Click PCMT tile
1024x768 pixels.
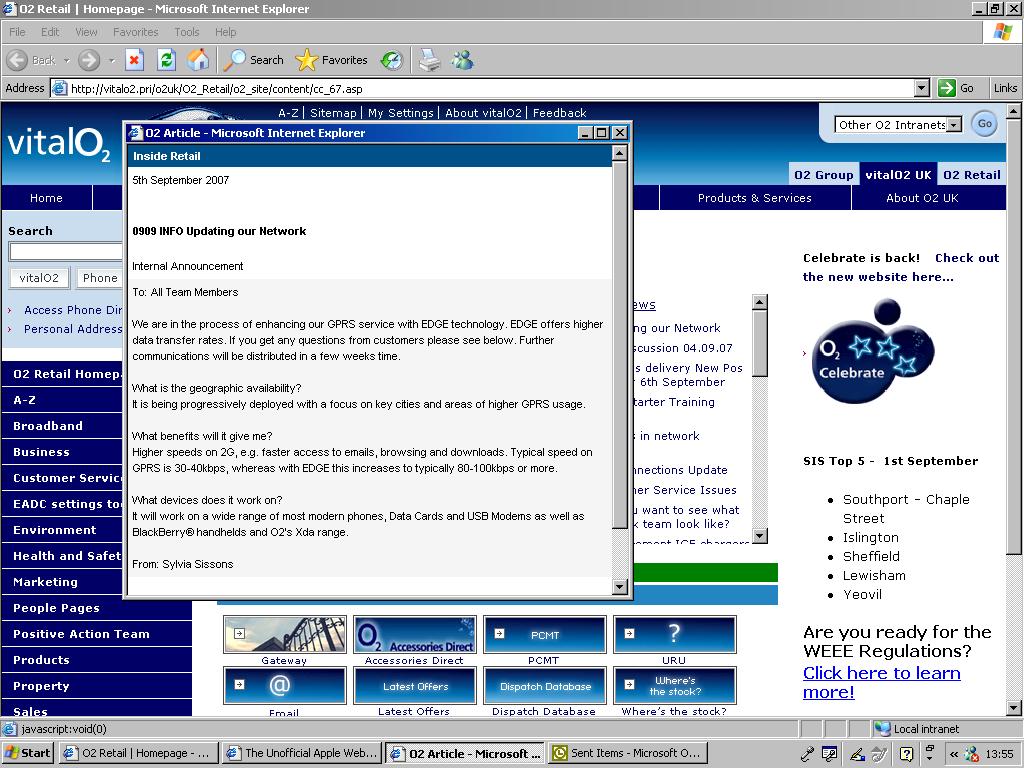click(545, 634)
